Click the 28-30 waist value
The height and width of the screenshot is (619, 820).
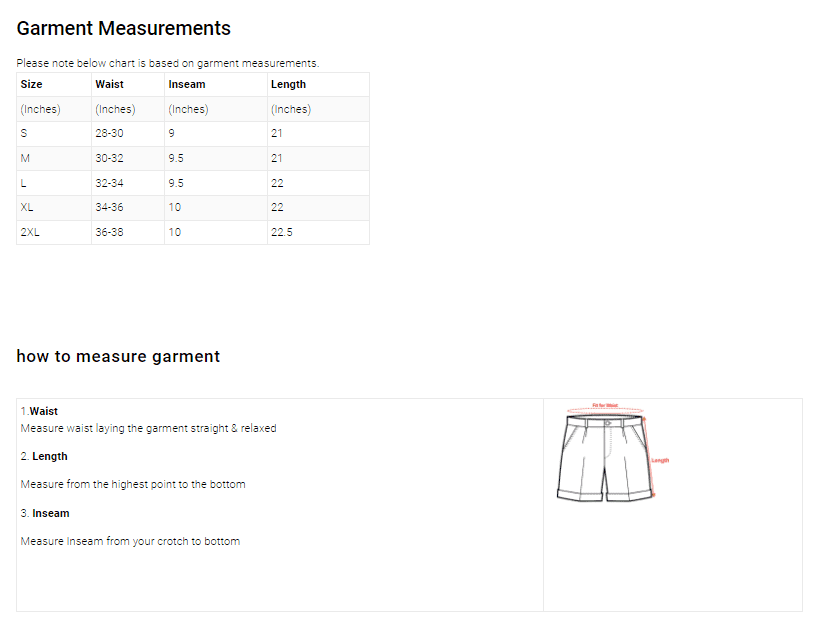point(109,133)
